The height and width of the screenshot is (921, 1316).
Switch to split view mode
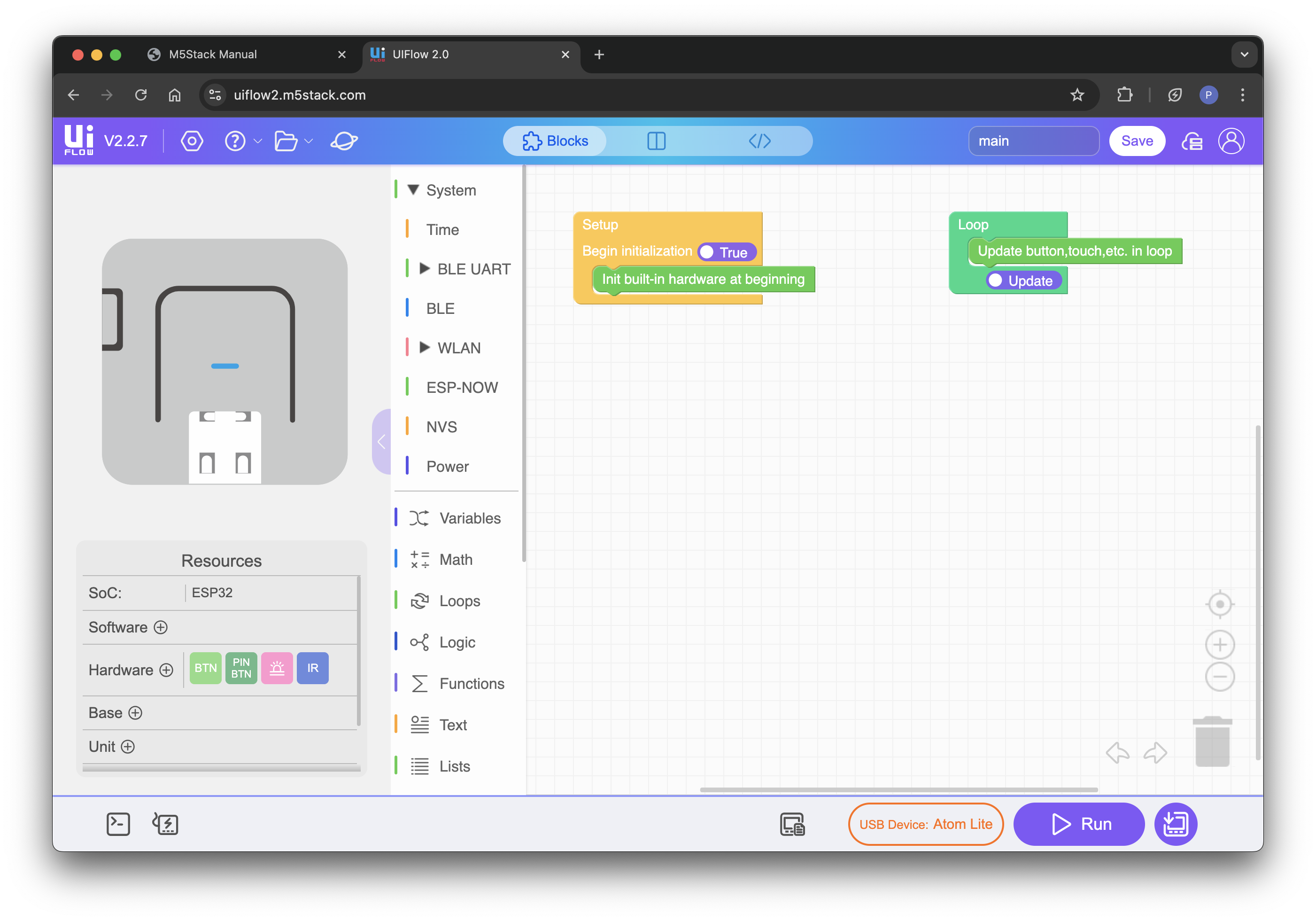tap(656, 141)
